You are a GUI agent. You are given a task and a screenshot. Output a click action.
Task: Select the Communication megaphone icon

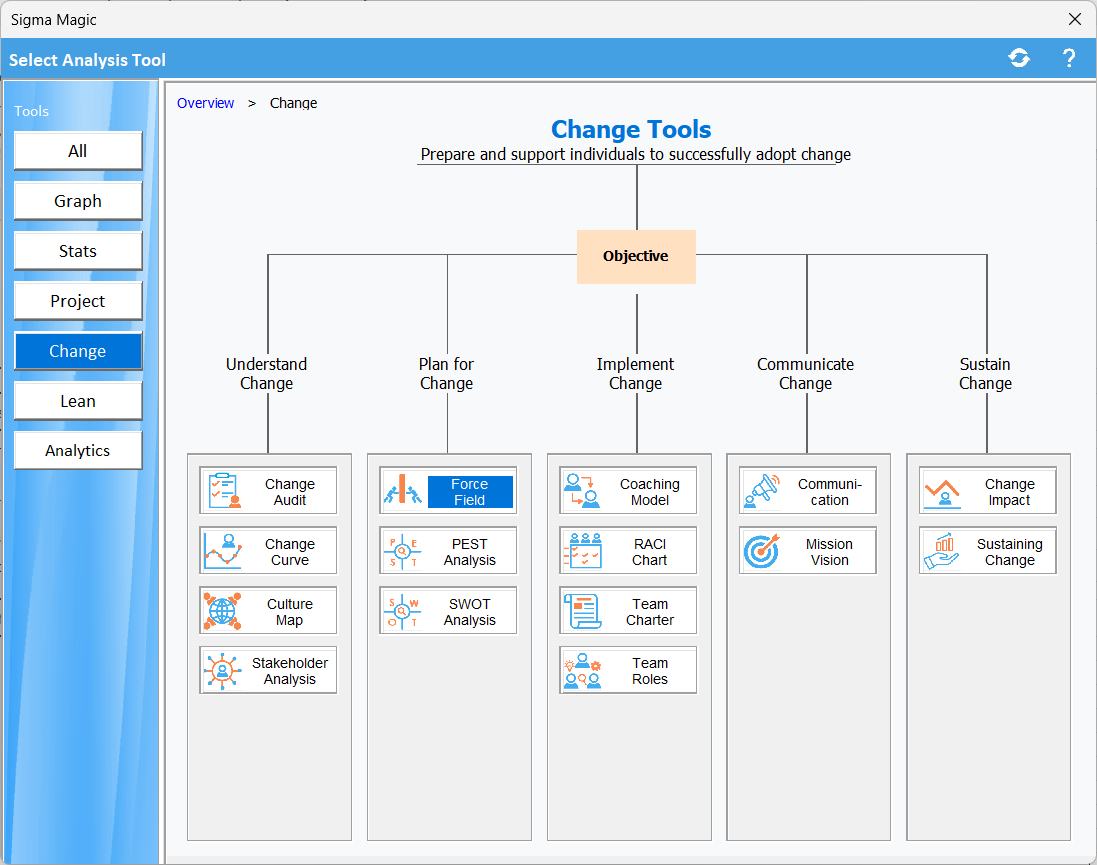pos(762,491)
